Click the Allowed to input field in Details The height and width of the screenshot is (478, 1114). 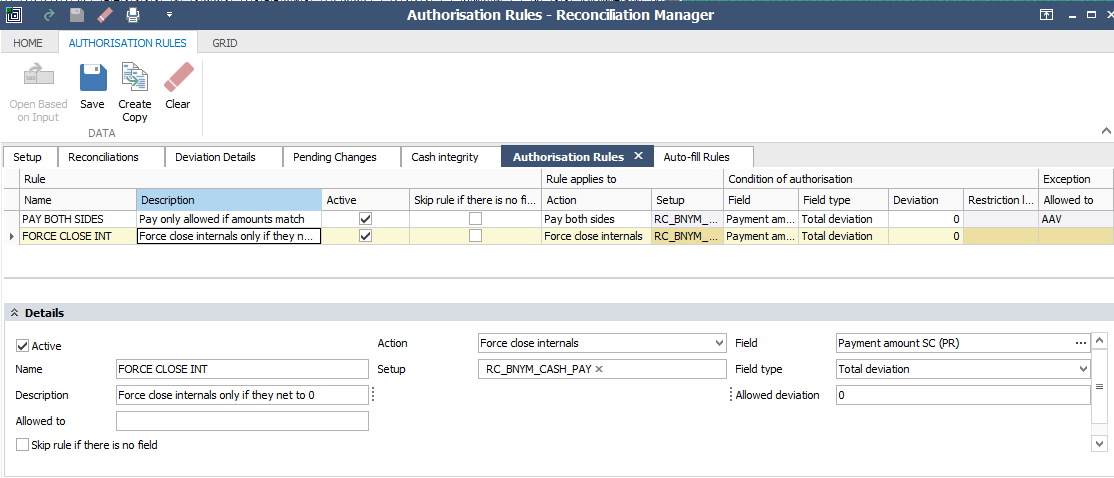pos(242,420)
